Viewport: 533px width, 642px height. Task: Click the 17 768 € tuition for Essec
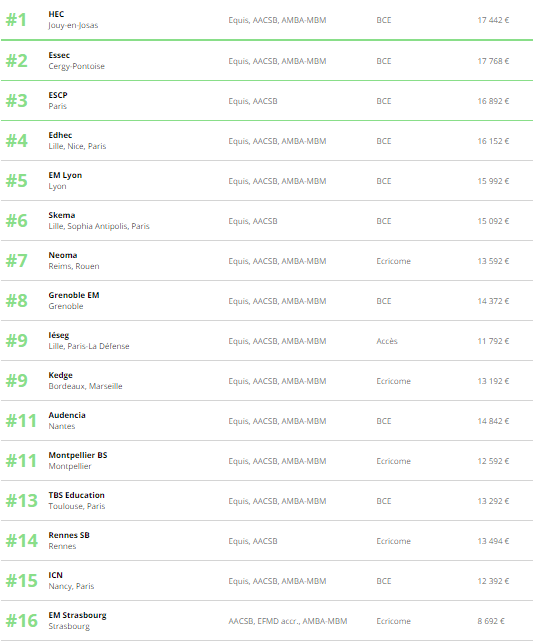coord(493,61)
